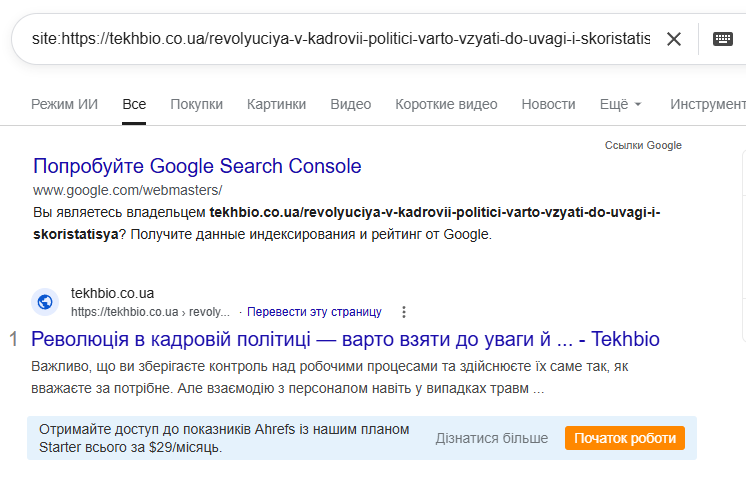Switch to Картинки tab
The width and height of the screenshot is (746, 496).
pos(276,104)
